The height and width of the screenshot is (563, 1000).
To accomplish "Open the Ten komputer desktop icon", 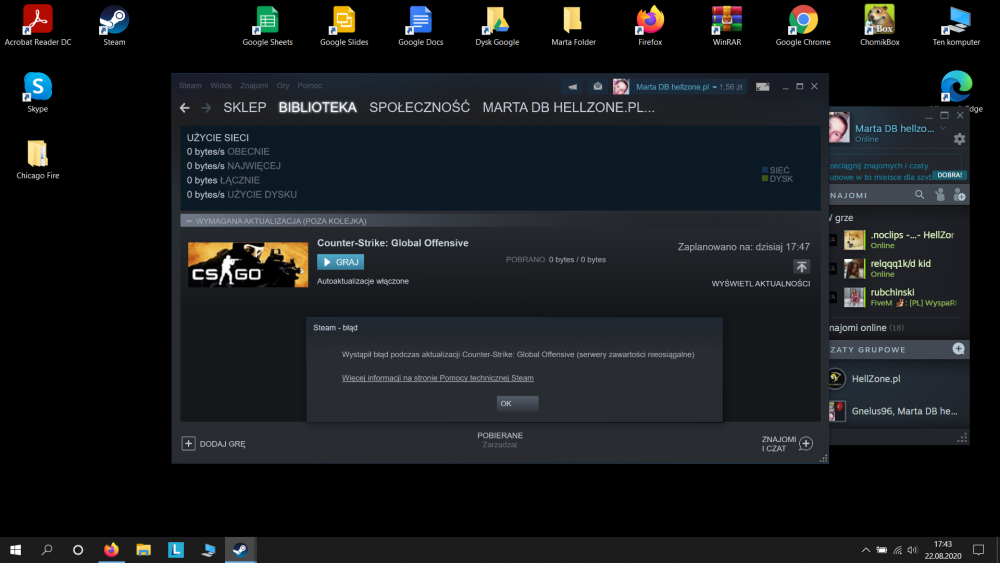I will coord(956,26).
